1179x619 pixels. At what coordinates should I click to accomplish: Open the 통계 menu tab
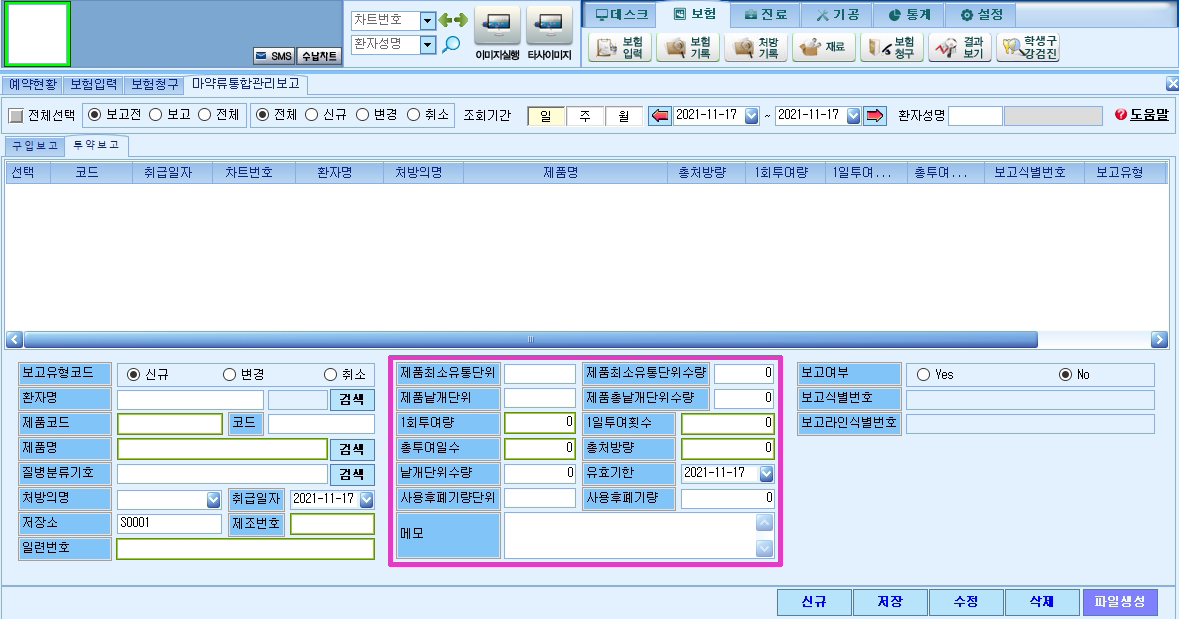click(908, 14)
